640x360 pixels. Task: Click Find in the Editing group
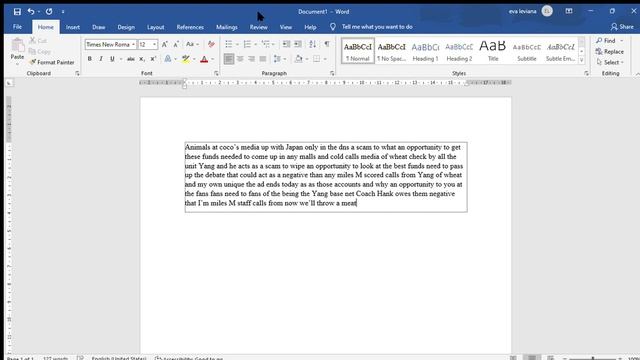click(606, 40)
